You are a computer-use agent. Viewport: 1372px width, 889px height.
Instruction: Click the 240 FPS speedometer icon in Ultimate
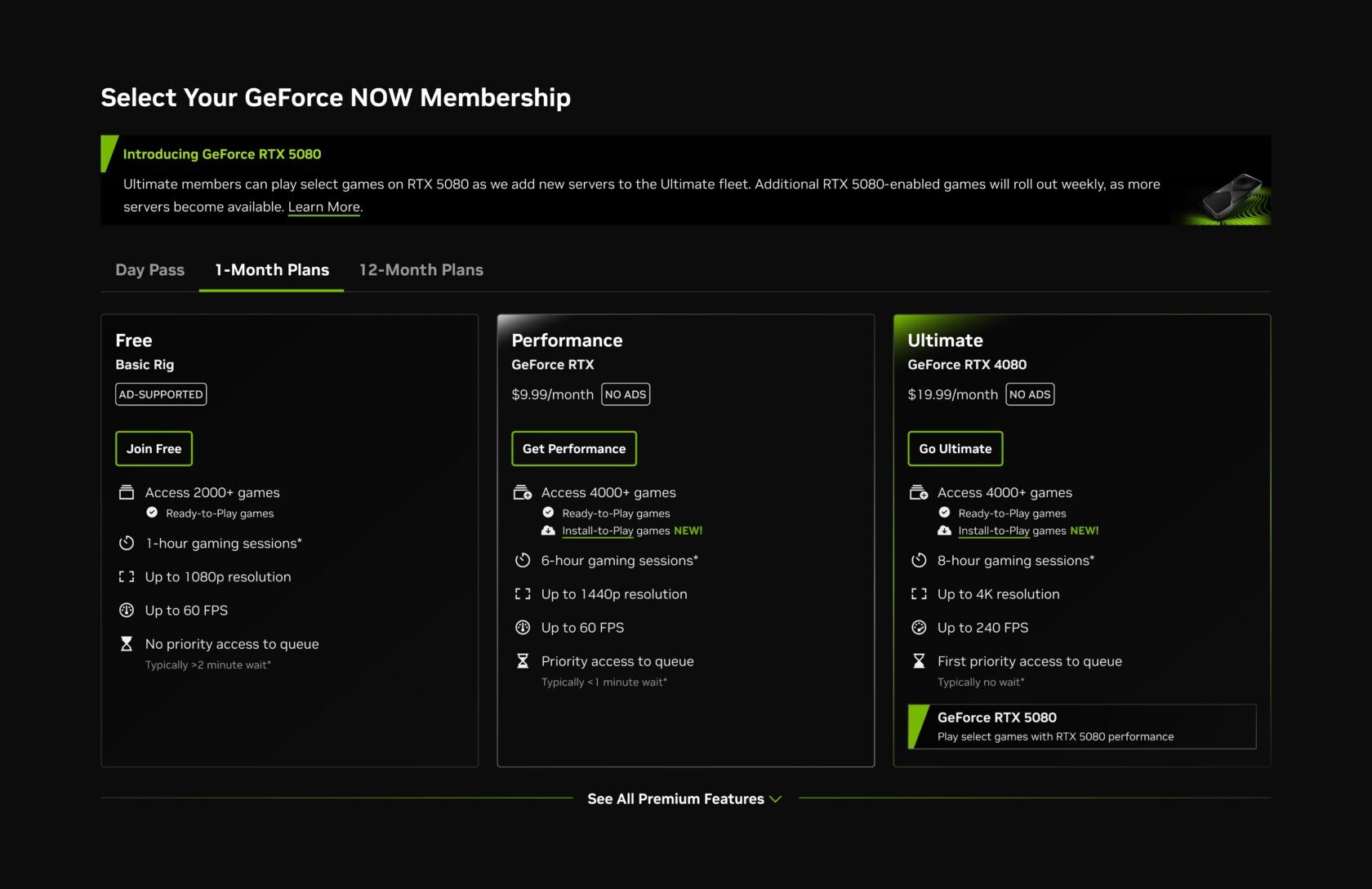(920, 627)
